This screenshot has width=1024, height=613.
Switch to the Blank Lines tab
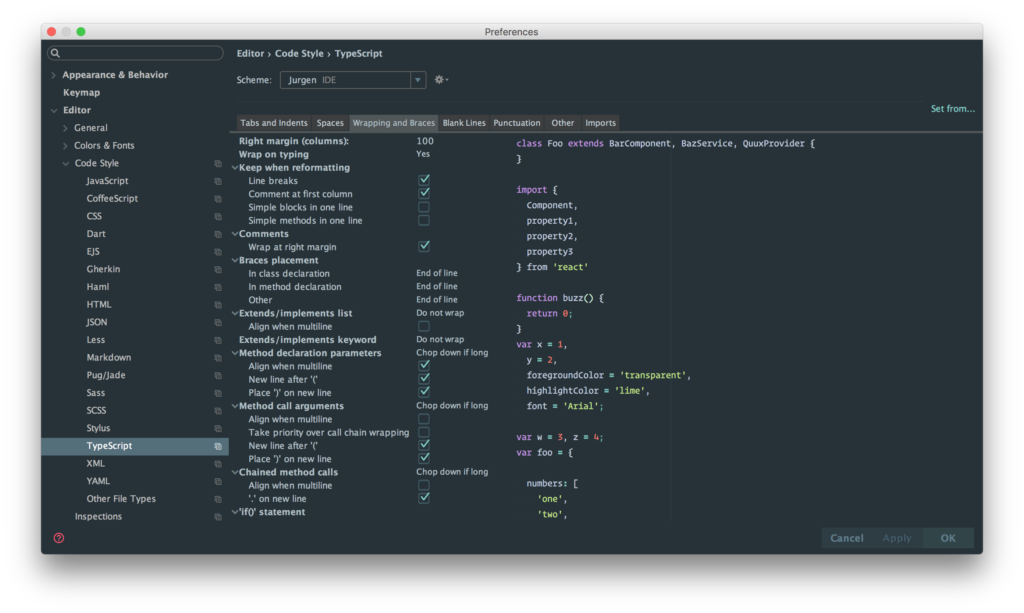pos(464,123)
